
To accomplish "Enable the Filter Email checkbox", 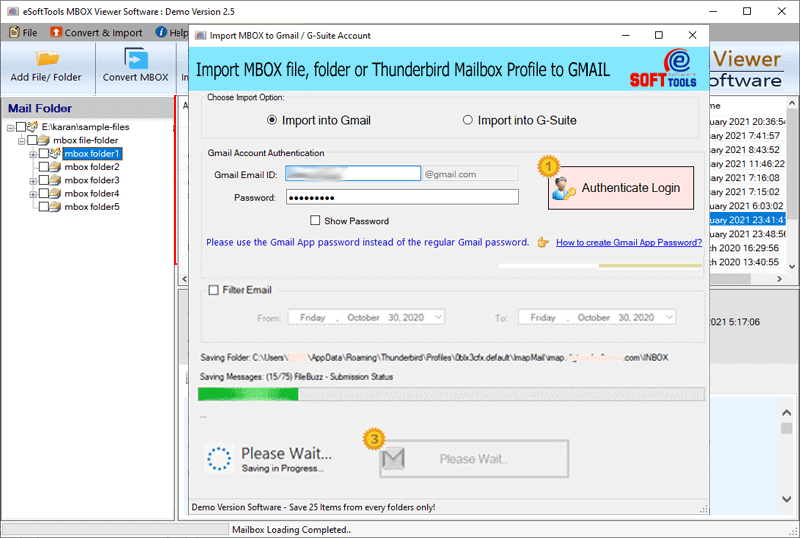I will point(214,290).
